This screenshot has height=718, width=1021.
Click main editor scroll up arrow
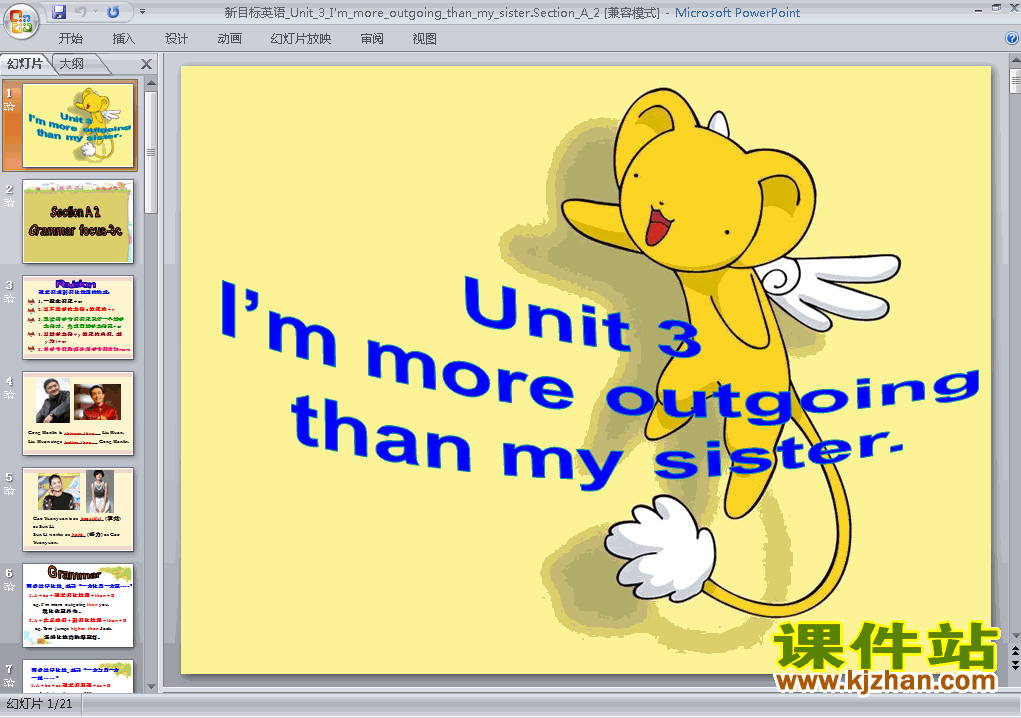point(1015,61)
